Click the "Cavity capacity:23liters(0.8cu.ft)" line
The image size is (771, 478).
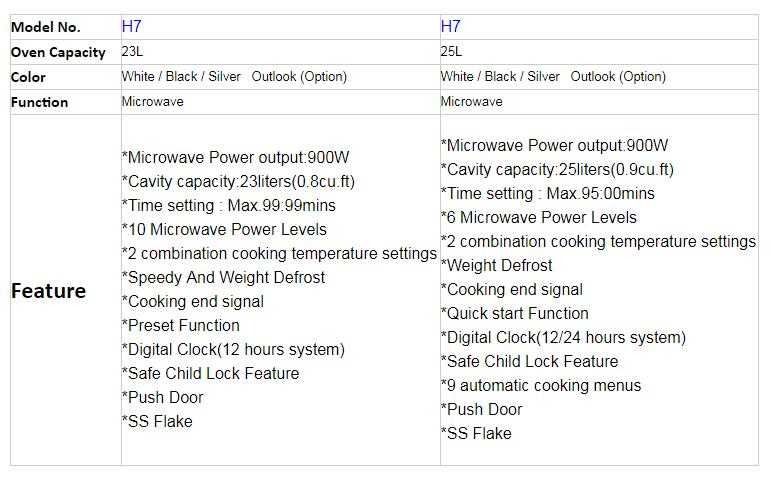[238, 181]
